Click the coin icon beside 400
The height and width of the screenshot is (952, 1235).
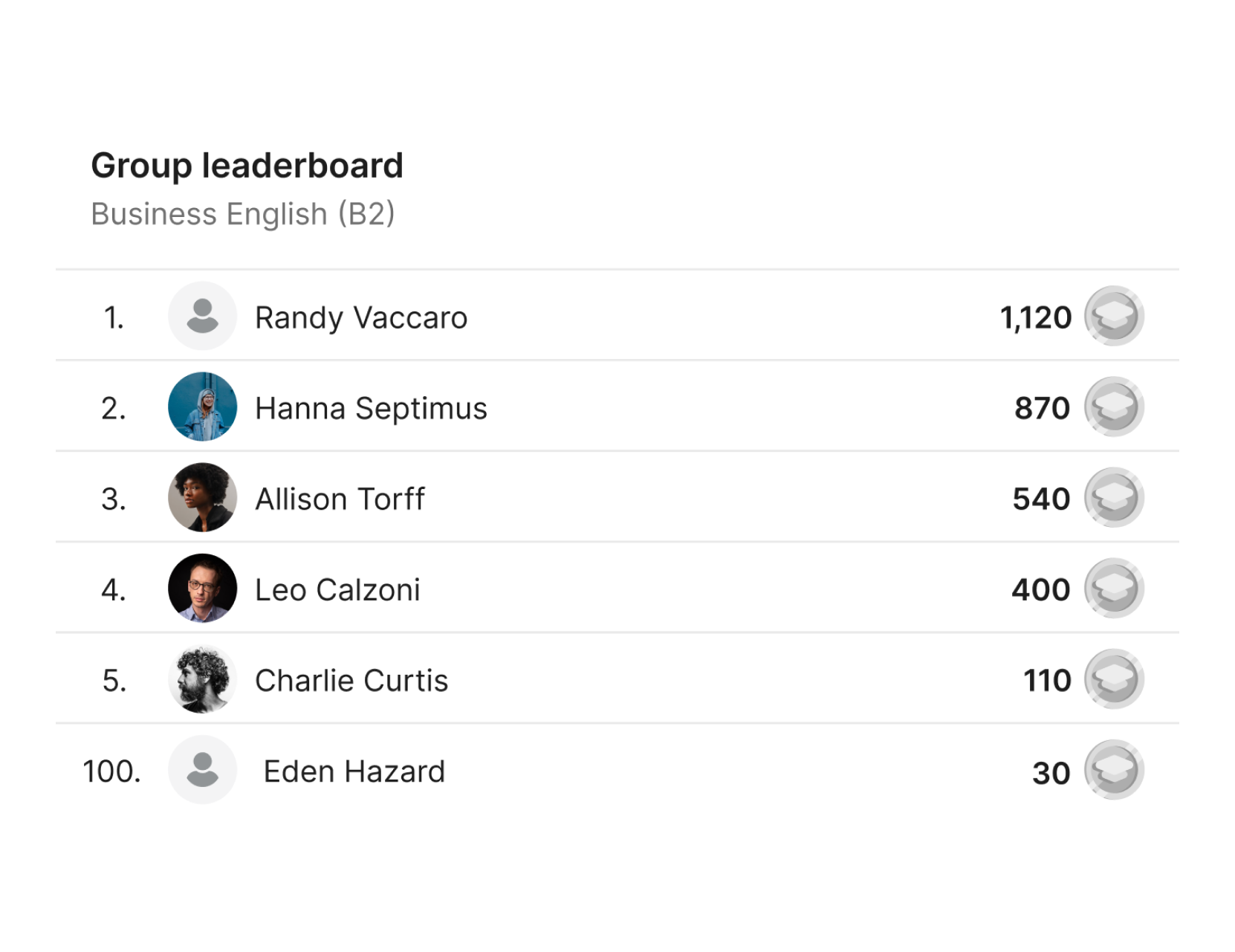pyautogui.click(x=1113, y=588)
